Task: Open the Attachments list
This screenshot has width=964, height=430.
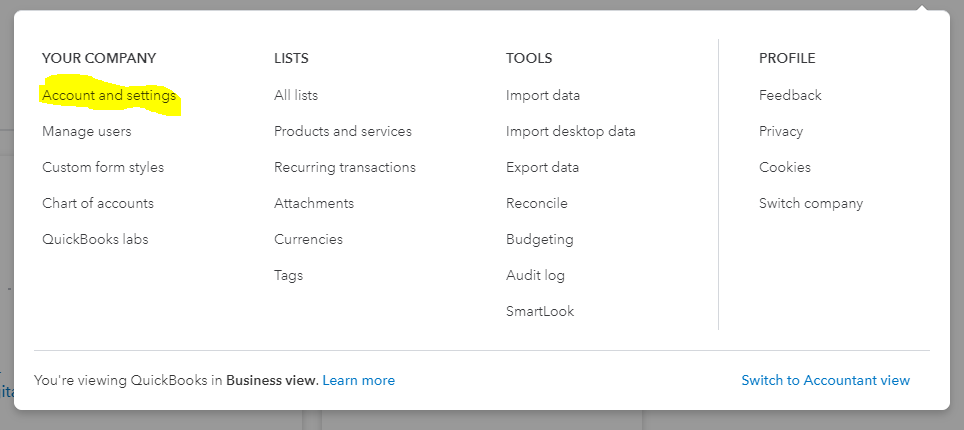Action: 314,204
